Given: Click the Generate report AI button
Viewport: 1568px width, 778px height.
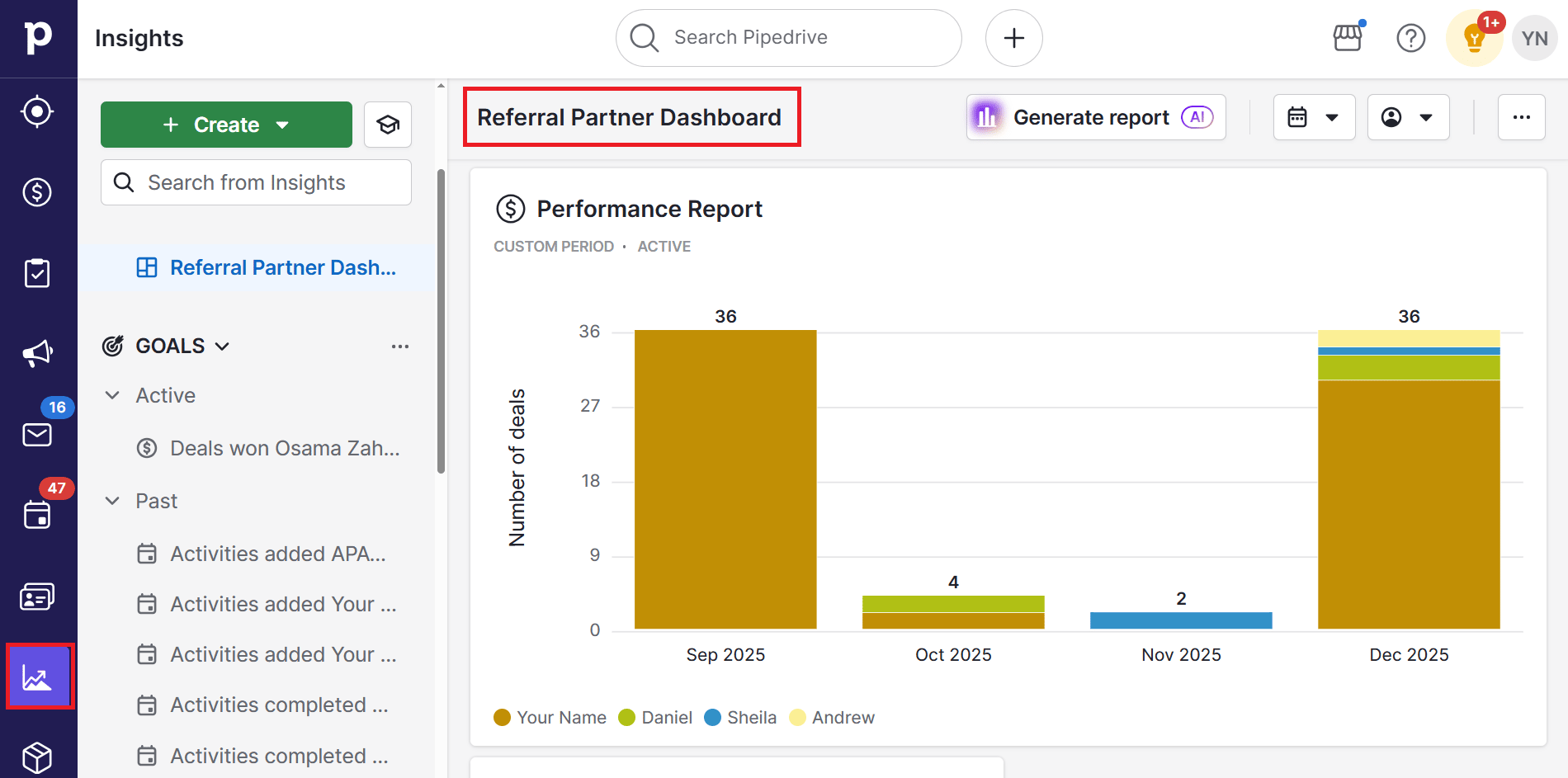Looking at the screenshot, I should point(1095,117).
